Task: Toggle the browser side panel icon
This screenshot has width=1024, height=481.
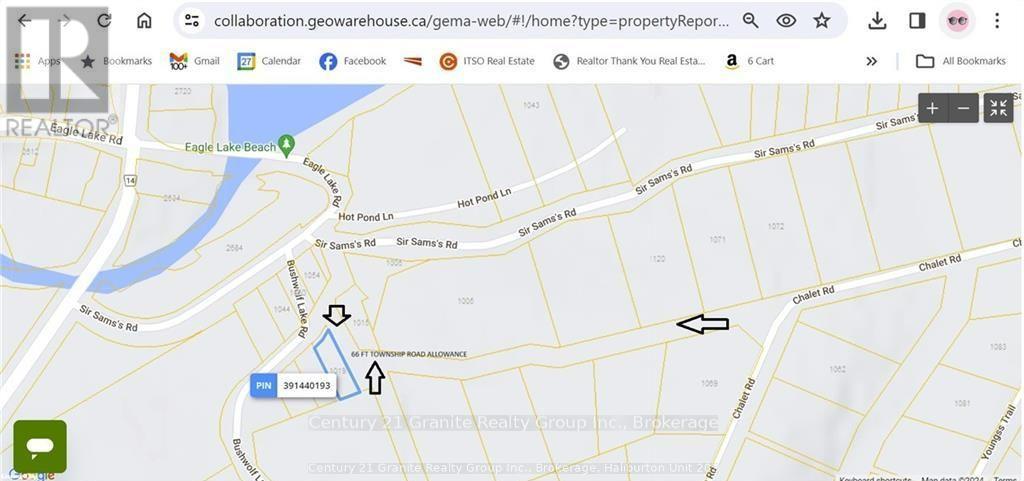Action: (x=917, y=21)
